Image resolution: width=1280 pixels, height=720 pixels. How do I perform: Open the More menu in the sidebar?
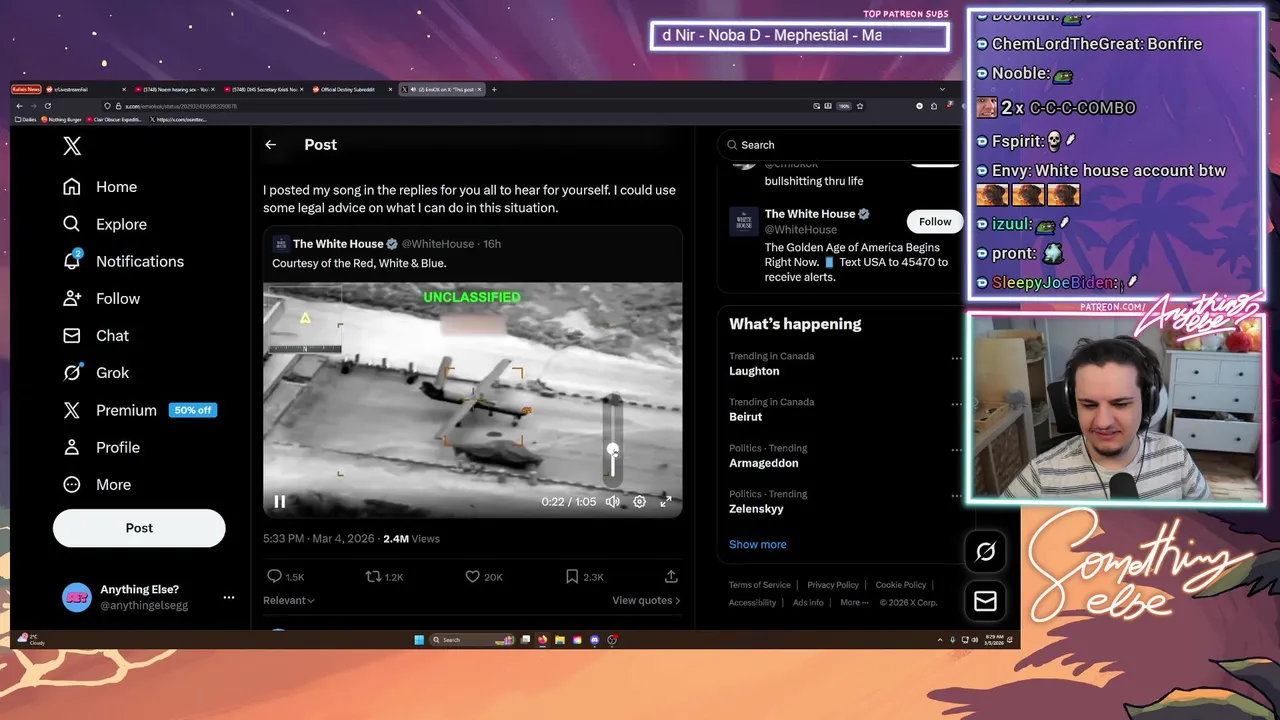click(x=97, y=484)
